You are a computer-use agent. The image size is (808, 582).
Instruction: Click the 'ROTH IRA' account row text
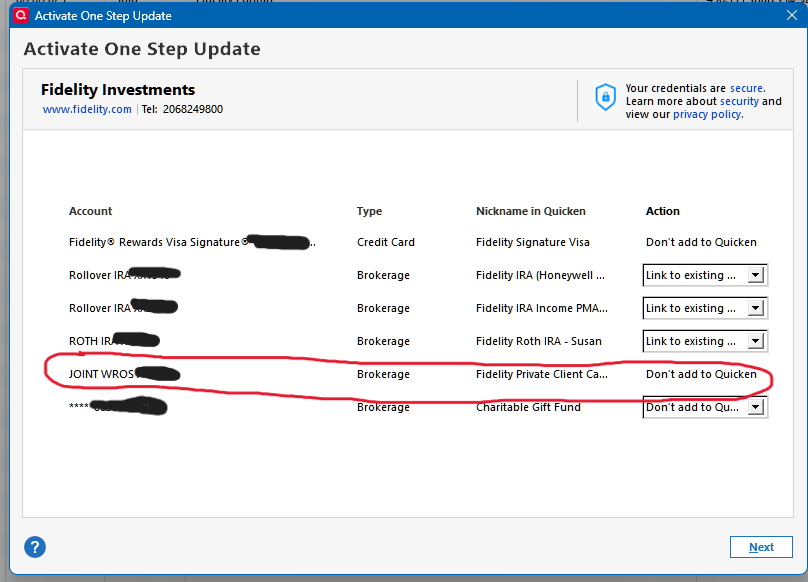pyautogui.click(x=91, y=341)
